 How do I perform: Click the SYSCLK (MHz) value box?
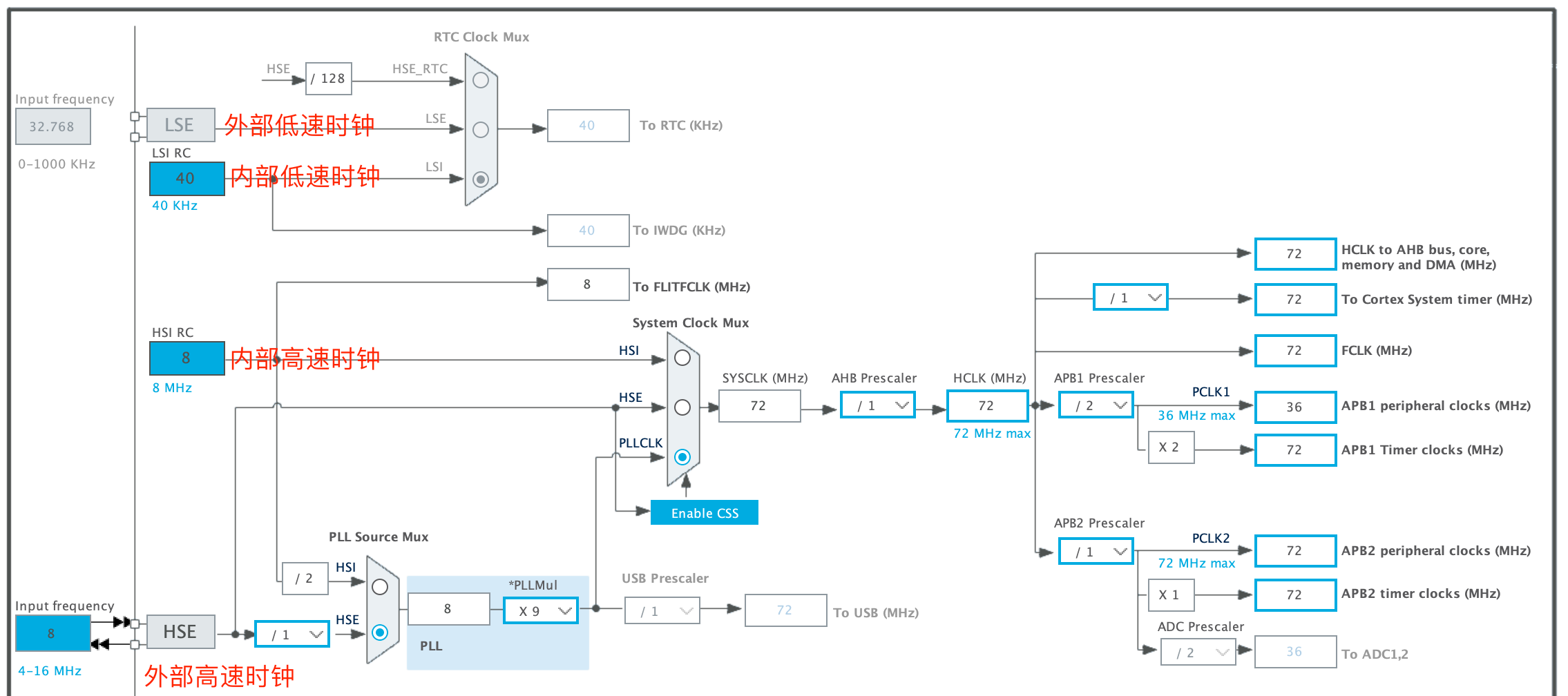(x=760, y=406)
